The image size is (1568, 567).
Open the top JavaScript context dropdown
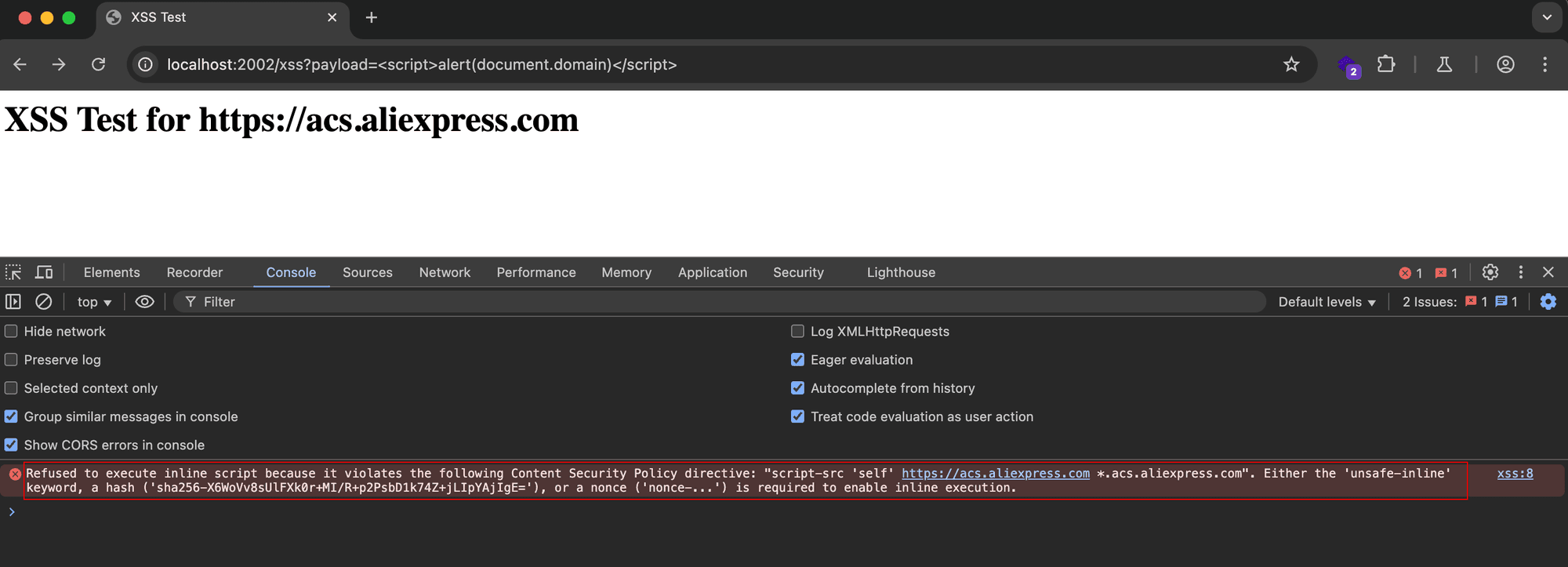click(94, 302)
